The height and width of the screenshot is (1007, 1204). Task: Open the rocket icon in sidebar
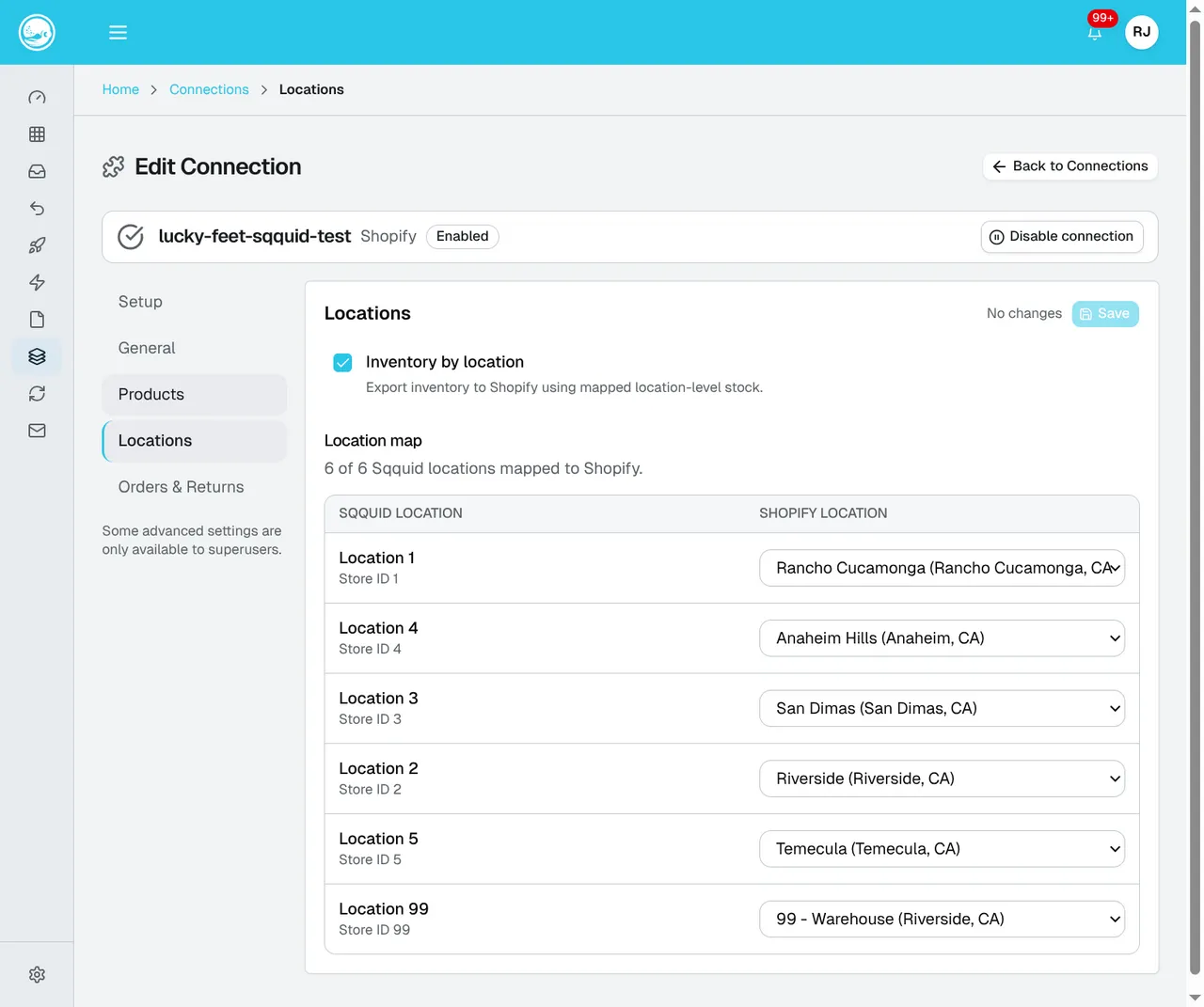(x=37, y=245)
